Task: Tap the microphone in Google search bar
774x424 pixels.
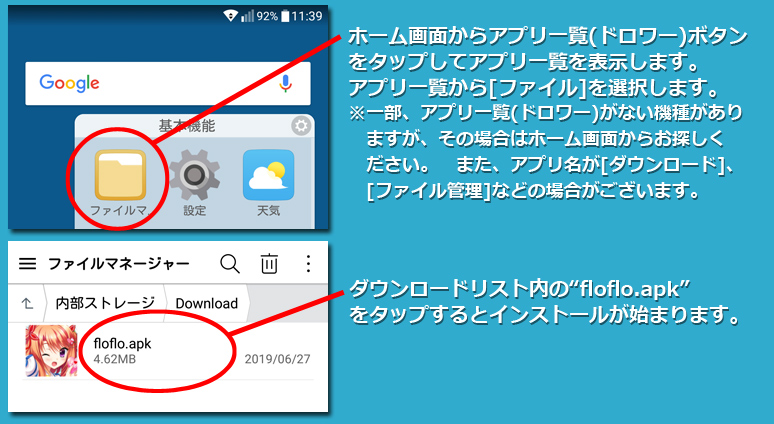Action: 285,83
